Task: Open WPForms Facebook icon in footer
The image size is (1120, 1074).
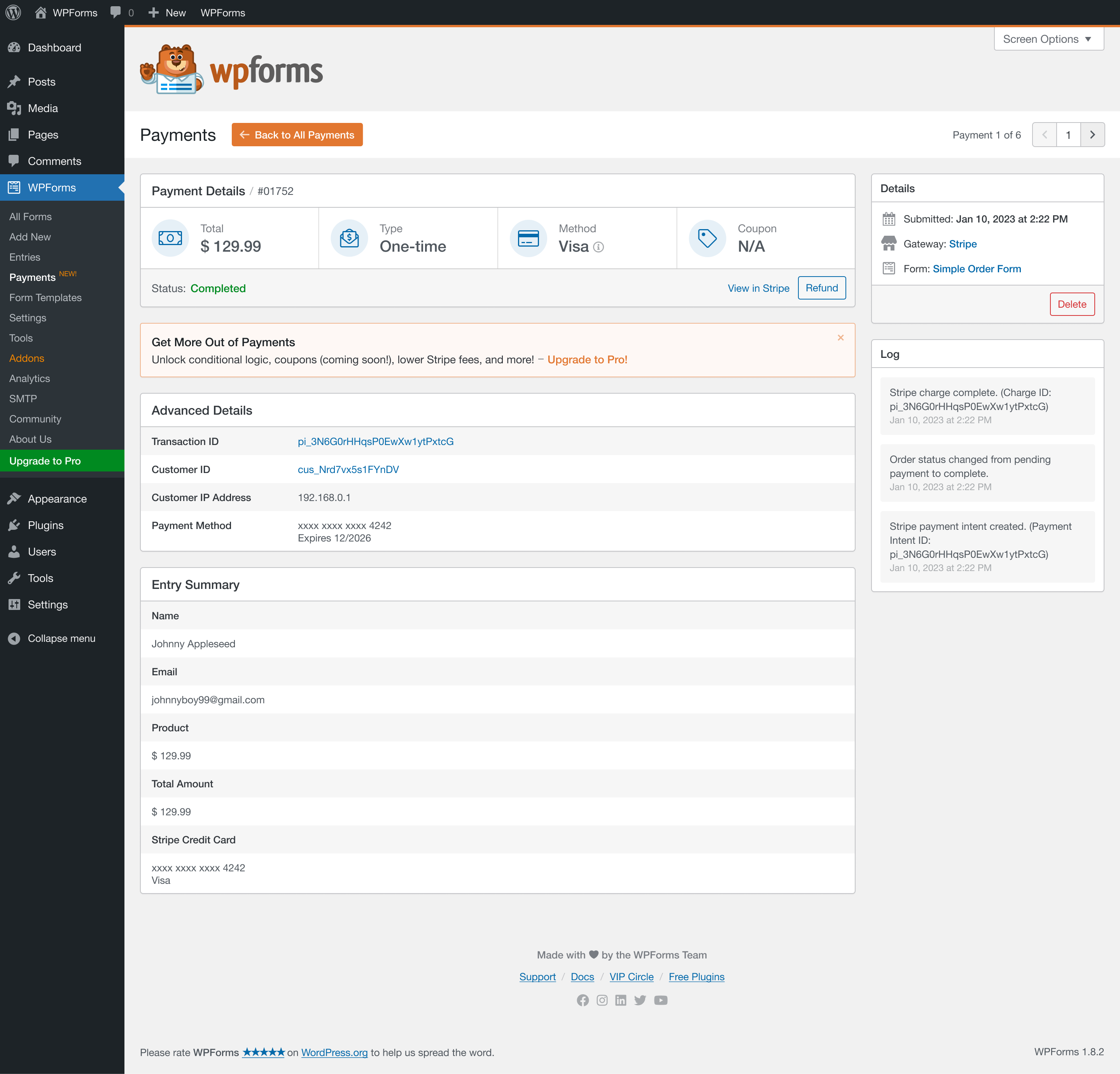Action: pos(582,1000)
